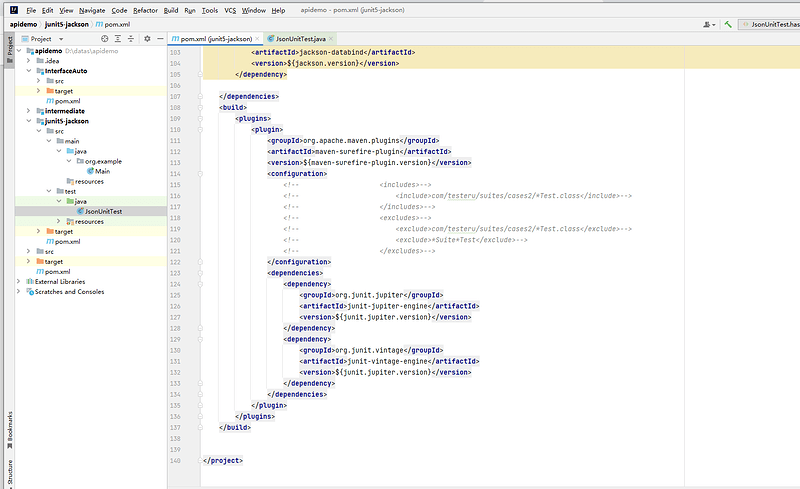Toggle the Structure tool window side button
The image size is (800, 489).
tap(9, 474)
